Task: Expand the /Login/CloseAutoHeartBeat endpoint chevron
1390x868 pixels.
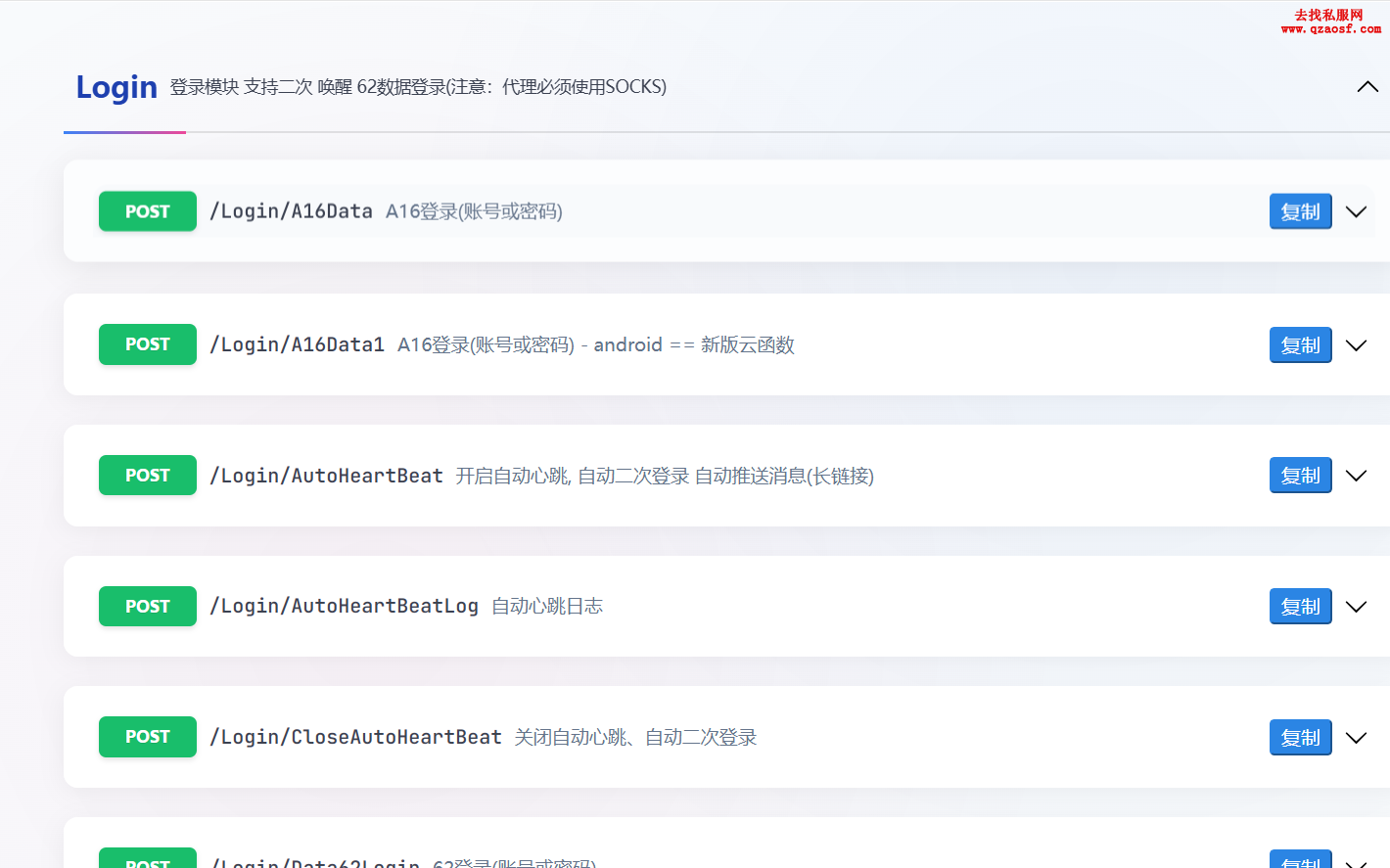Action: coord(1356,737)
